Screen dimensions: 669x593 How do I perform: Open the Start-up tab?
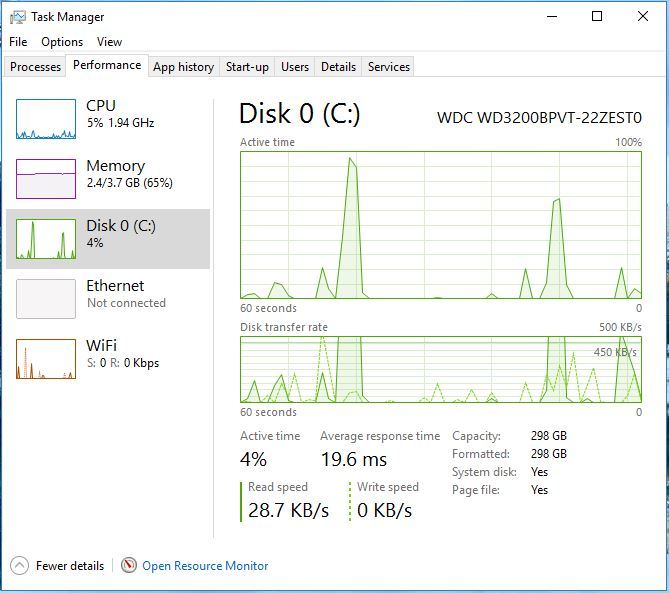point(247,67)
